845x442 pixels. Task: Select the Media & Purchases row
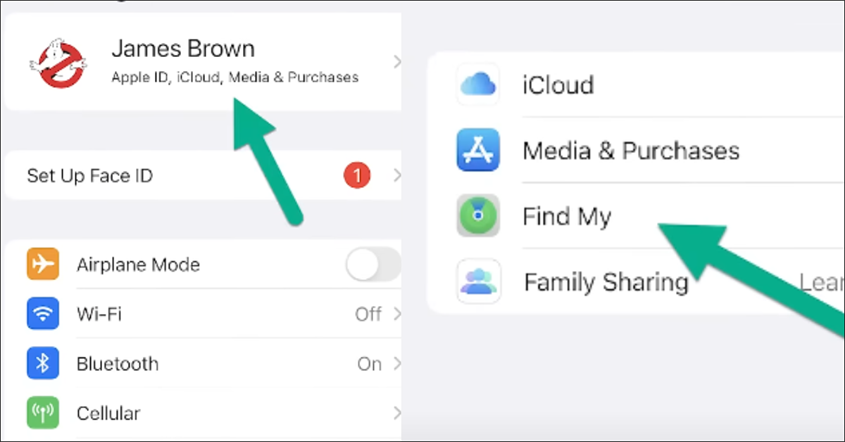click(x=636, y=150)
